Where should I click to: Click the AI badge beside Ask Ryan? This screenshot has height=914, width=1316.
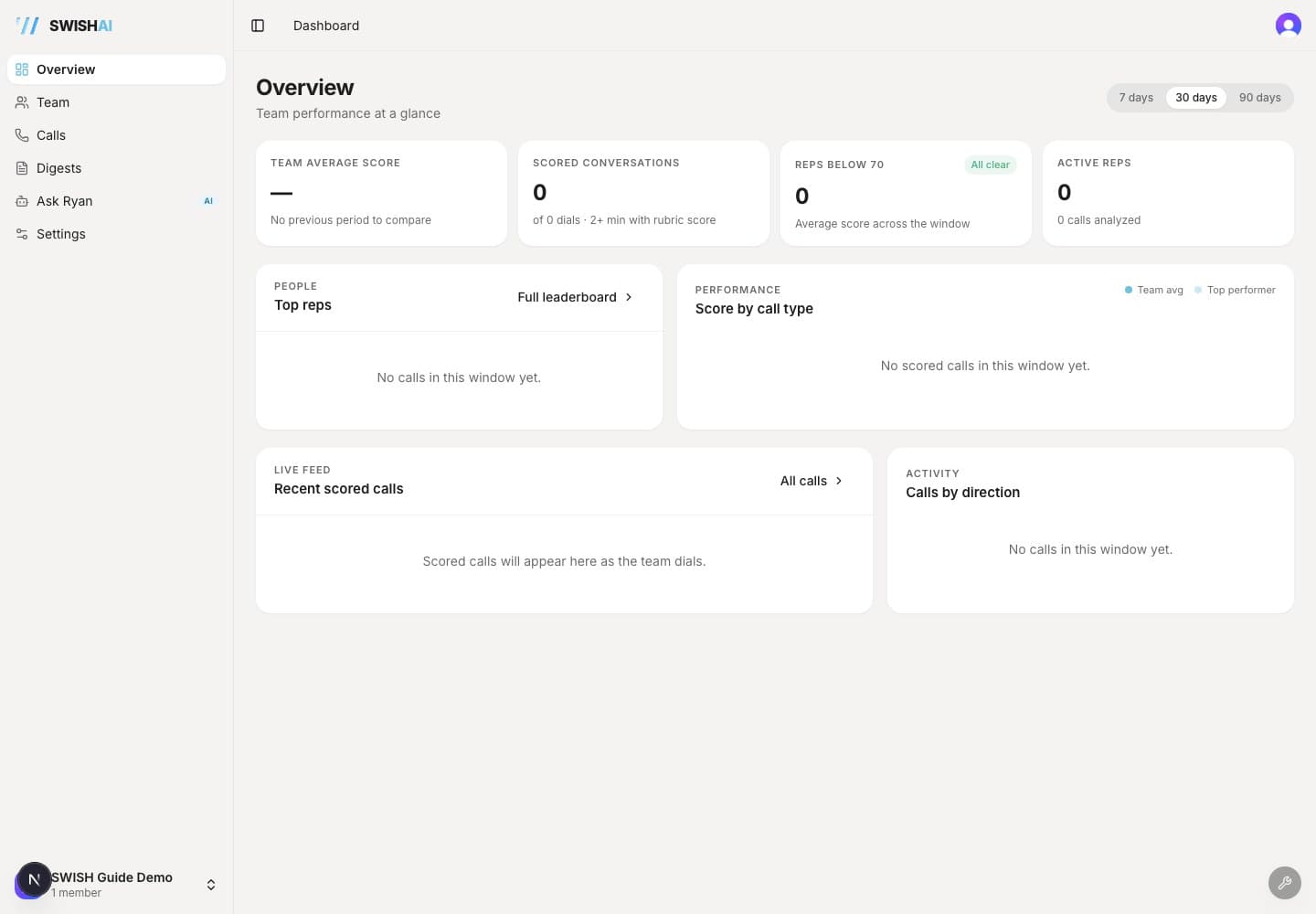pos(208,201)
